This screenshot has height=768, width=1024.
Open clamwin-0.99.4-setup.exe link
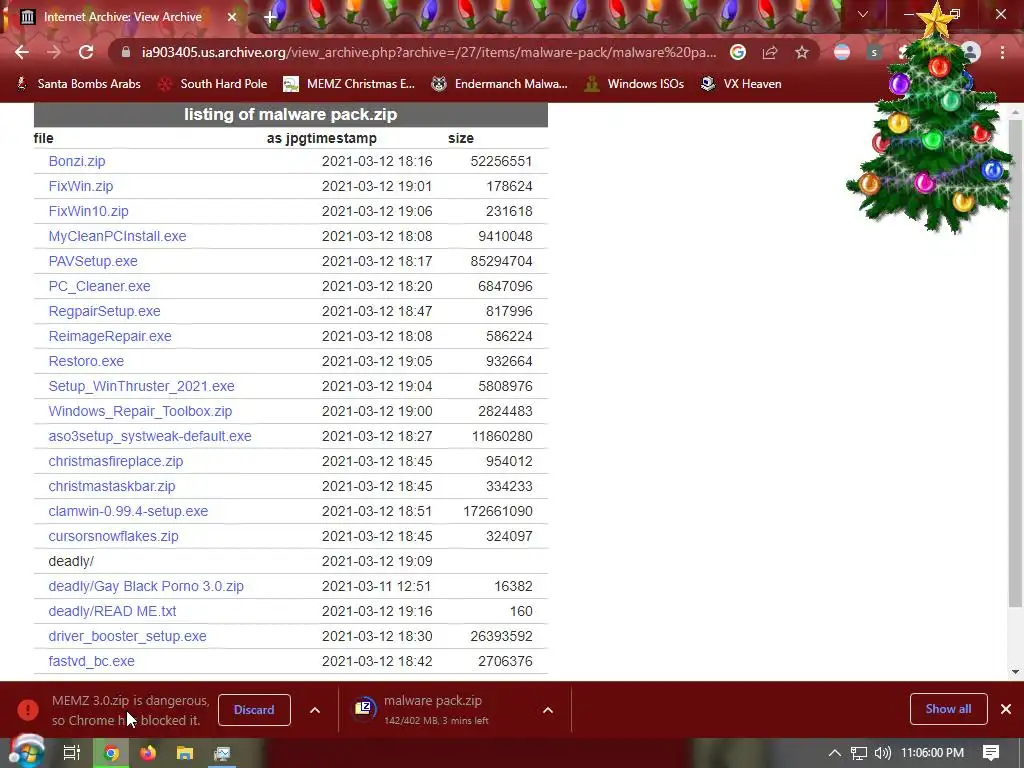128,511
